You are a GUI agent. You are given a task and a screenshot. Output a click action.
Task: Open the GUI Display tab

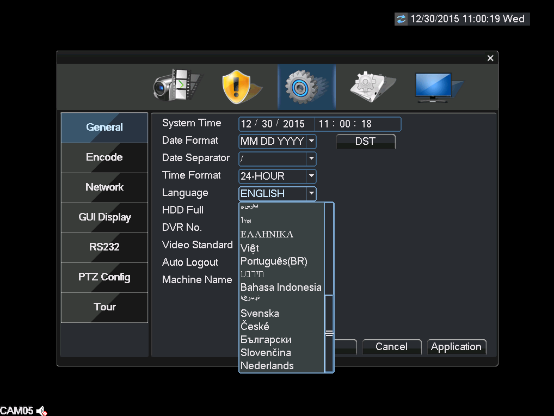pos(104,217)
